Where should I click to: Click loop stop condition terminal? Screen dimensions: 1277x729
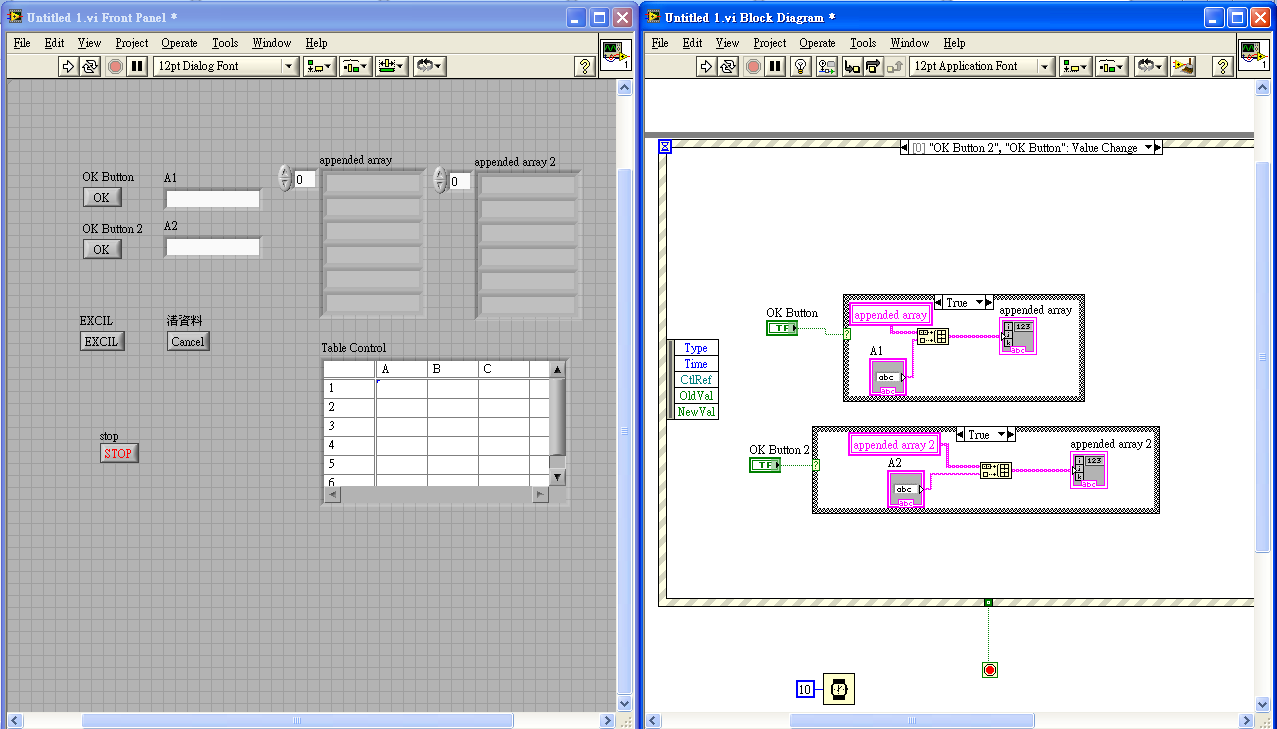(990, 670)
